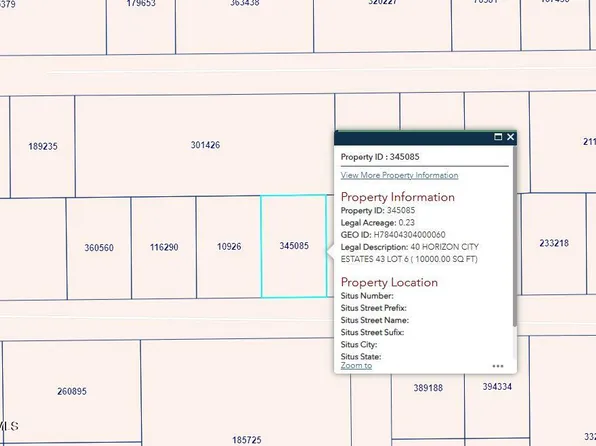596x446 pixels.
Task: Select parcel 10926 on the map
Action: pos(229,247)
